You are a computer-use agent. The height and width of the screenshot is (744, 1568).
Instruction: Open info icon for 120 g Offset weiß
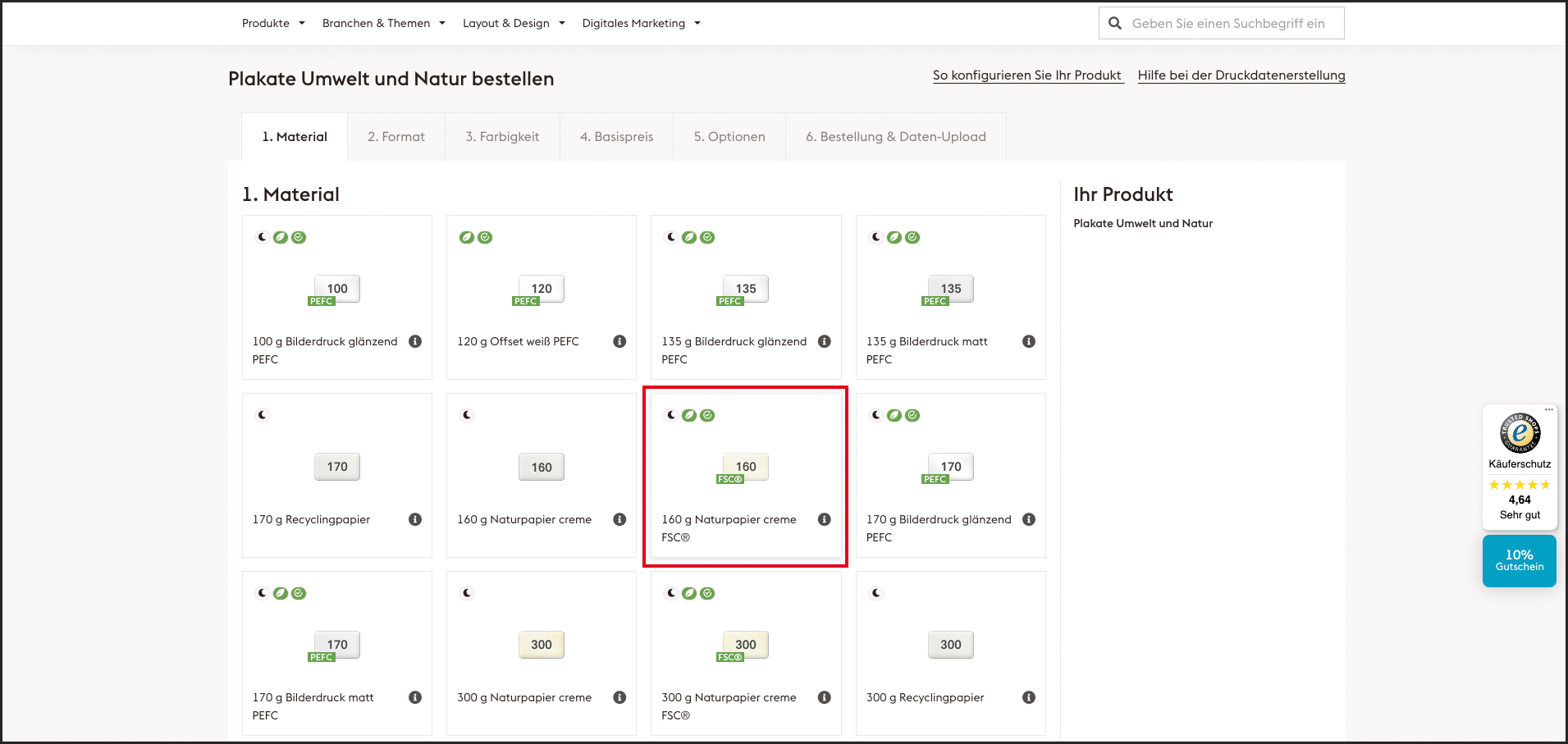(x=619, y=341)
